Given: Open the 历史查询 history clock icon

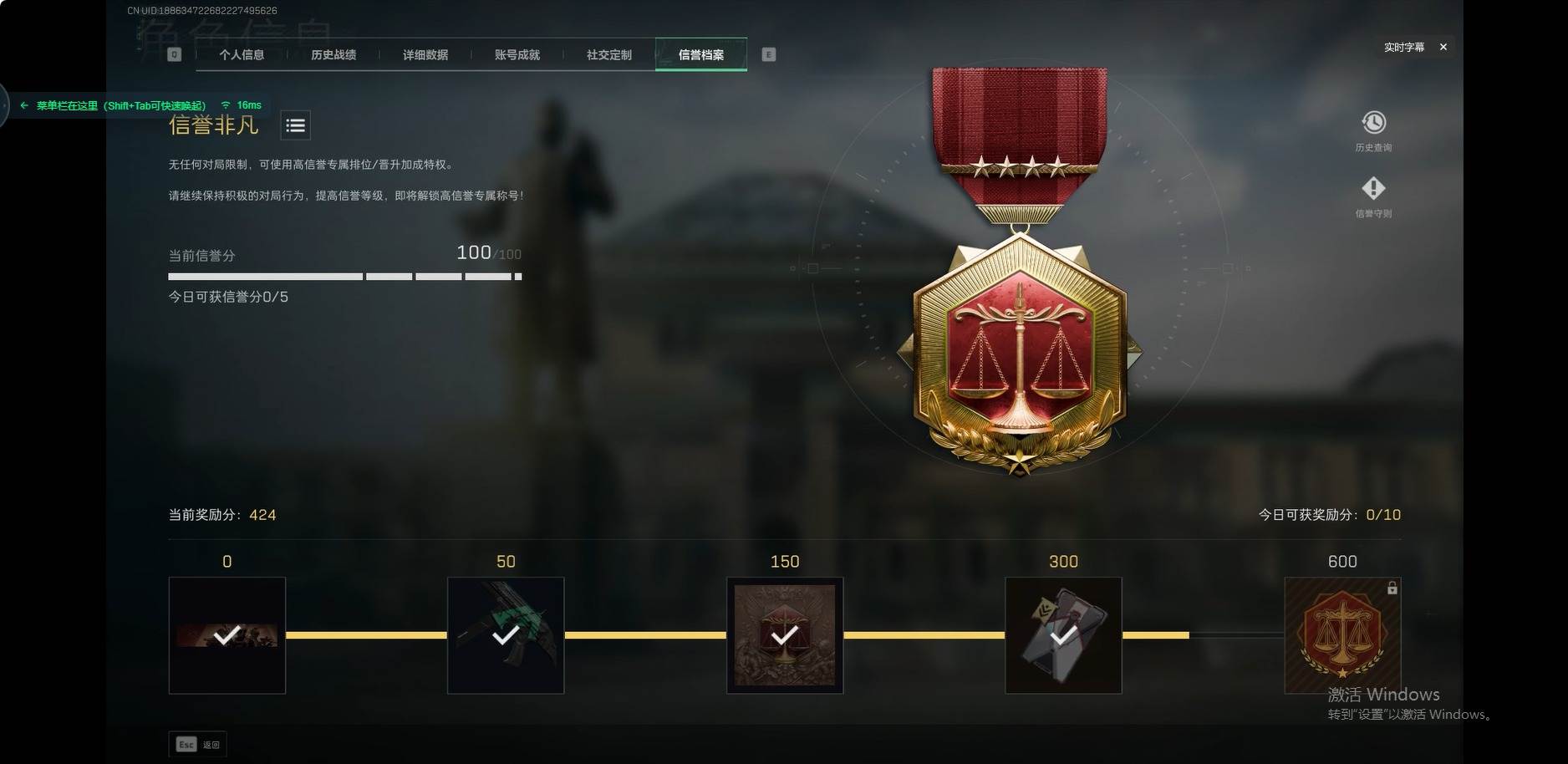Looking at the screenshot, I should pos(1373,123).
